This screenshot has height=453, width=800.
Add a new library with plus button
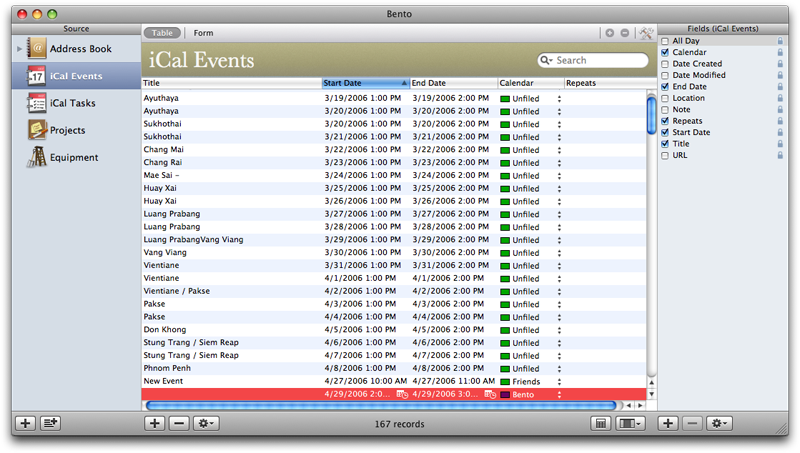click(x=25, y=423)
